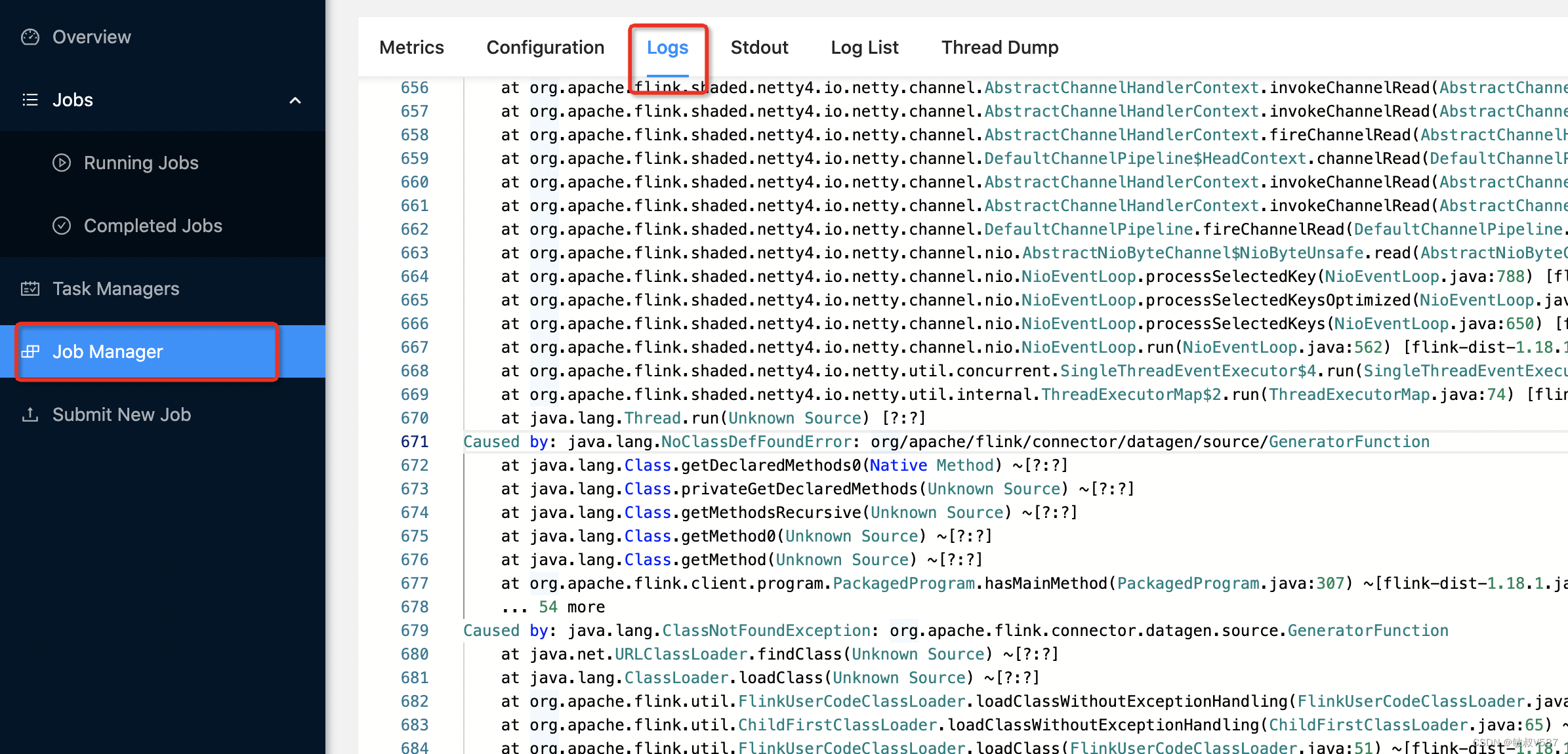
Task: Click 'Native Method' on line 672
Action: (932, 466)
